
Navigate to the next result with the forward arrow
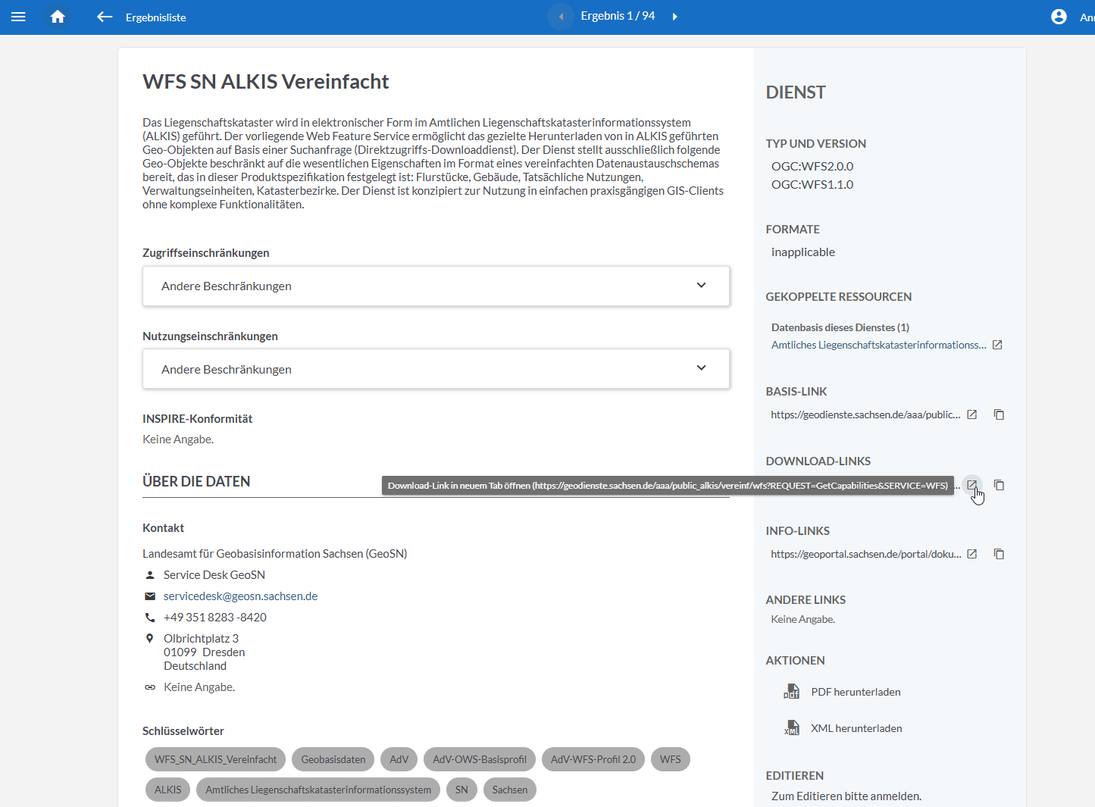(x=675, y=16)
